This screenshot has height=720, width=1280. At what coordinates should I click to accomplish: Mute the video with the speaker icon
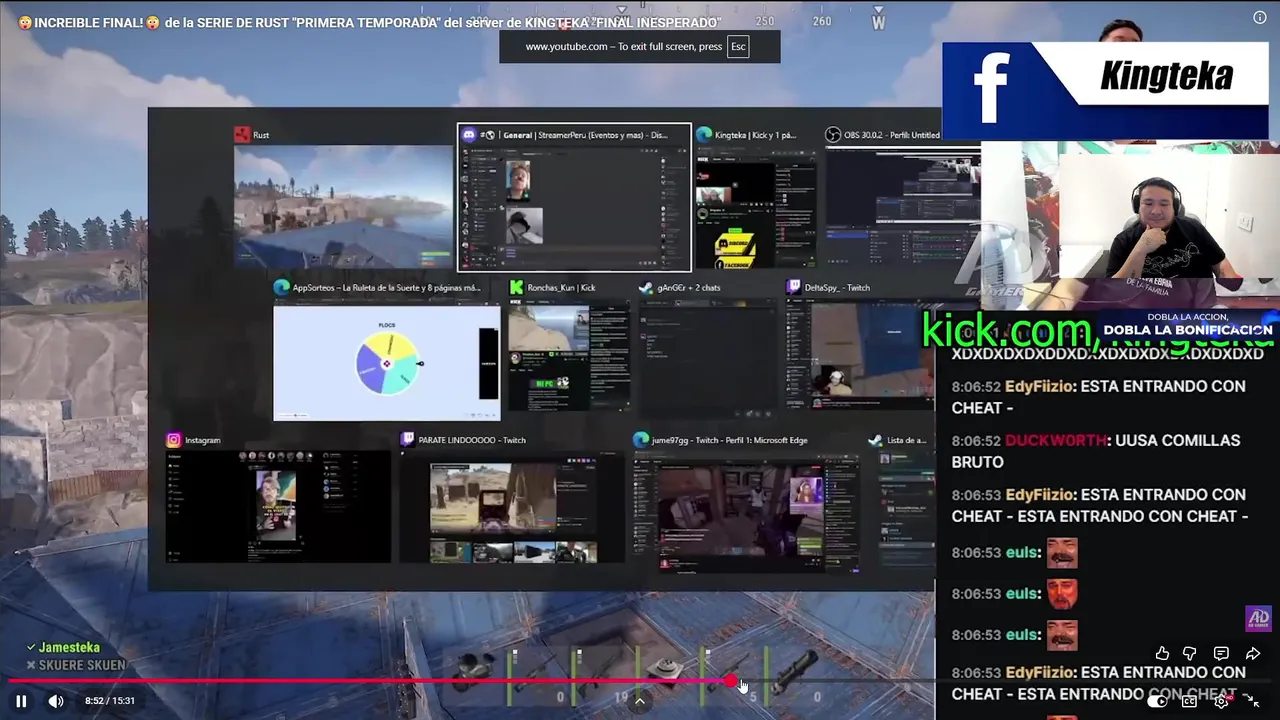tap(56, 701)
